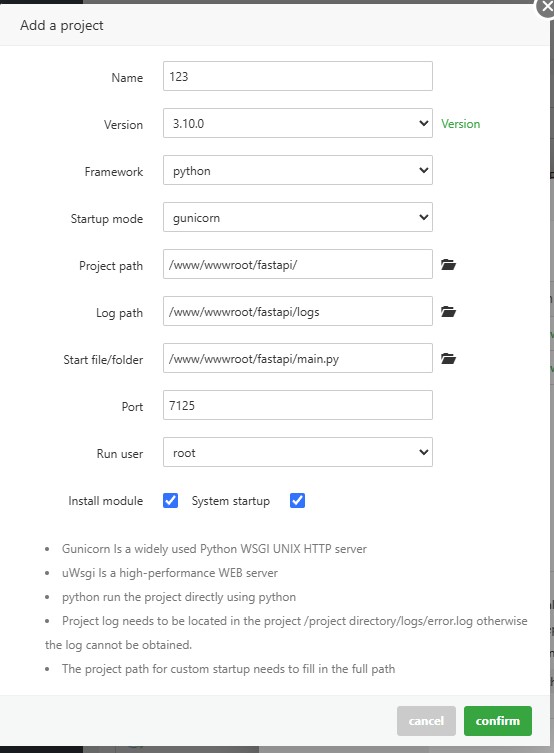Click the green confirm button
Screen dimensions: 554x753
498,721
